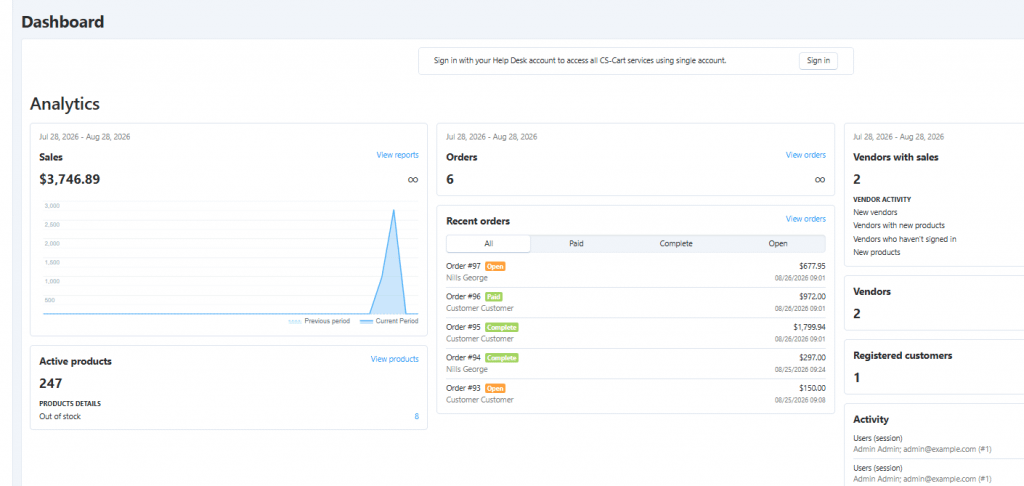Switch to the Complete orders tab
Screen dimensions: 1024x486
pyautogui.click(x=676, y=244)
